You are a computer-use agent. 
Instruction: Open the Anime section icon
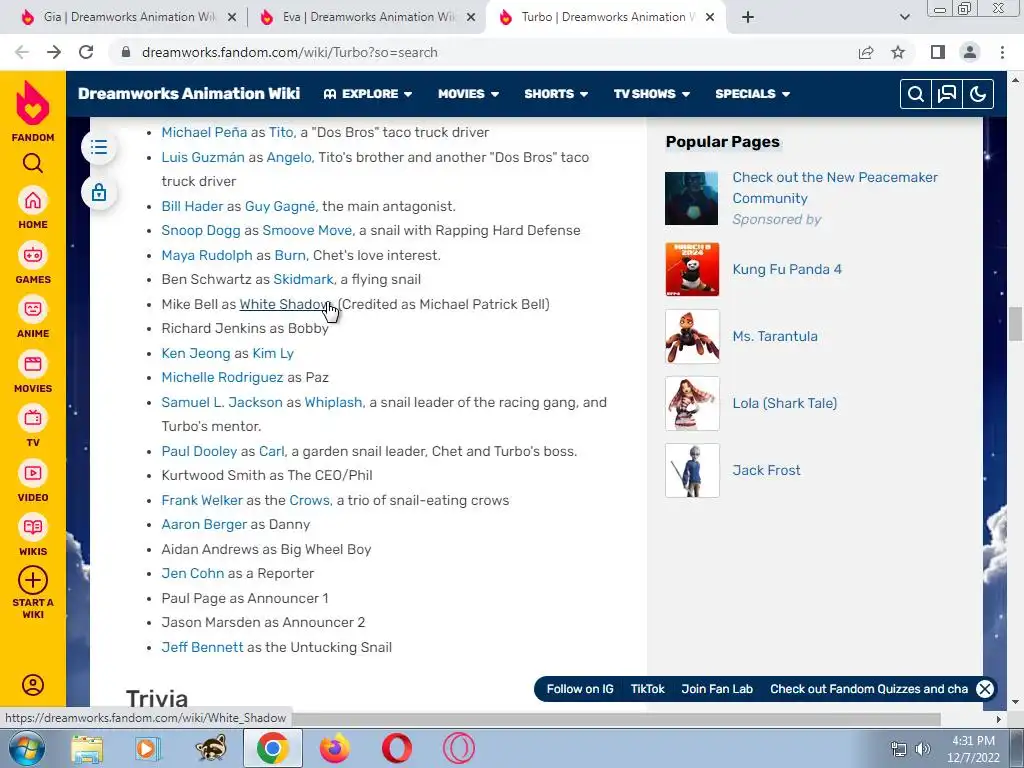pos(33,310)
